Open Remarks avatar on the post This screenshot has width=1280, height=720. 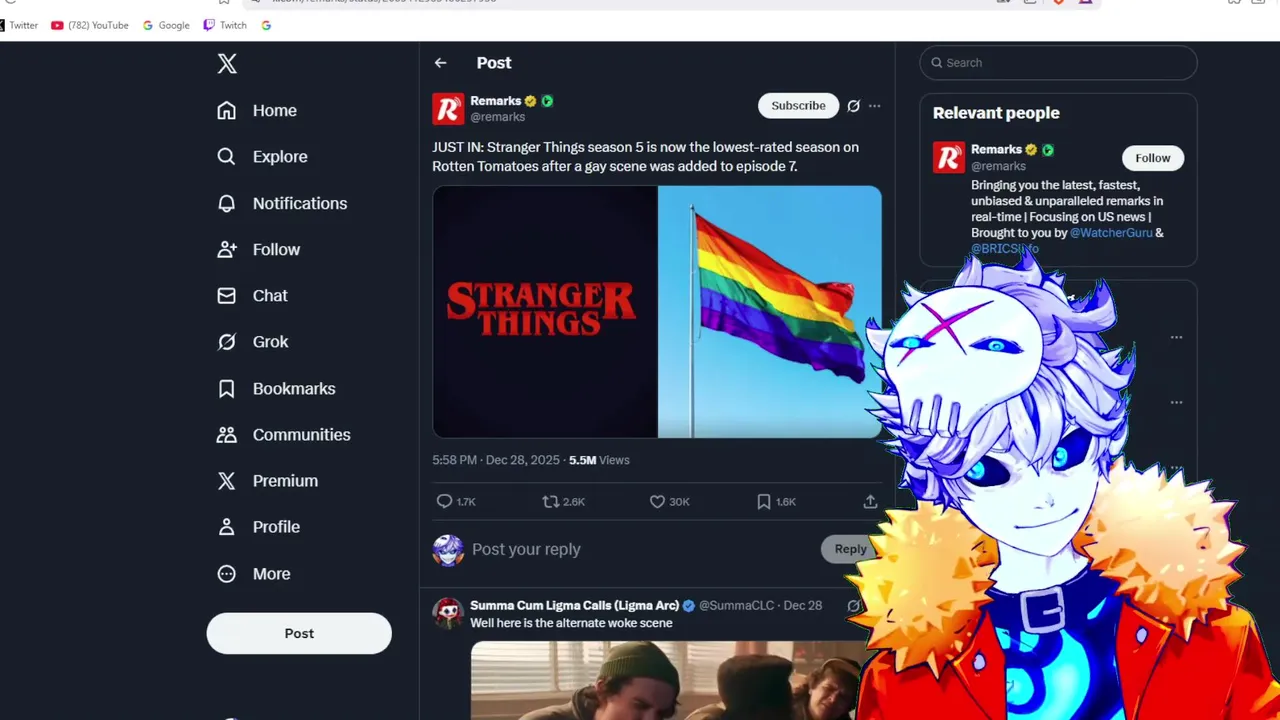(448, 109)
